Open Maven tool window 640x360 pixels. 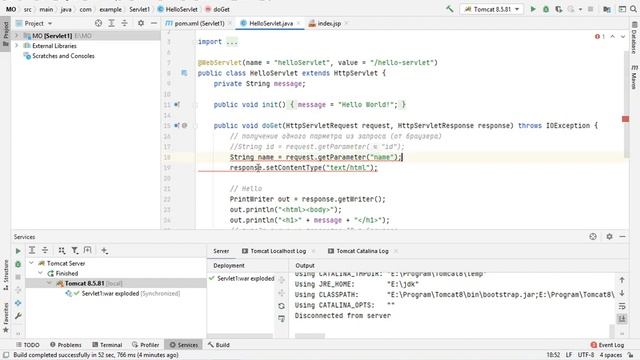(x=634, y=76)
